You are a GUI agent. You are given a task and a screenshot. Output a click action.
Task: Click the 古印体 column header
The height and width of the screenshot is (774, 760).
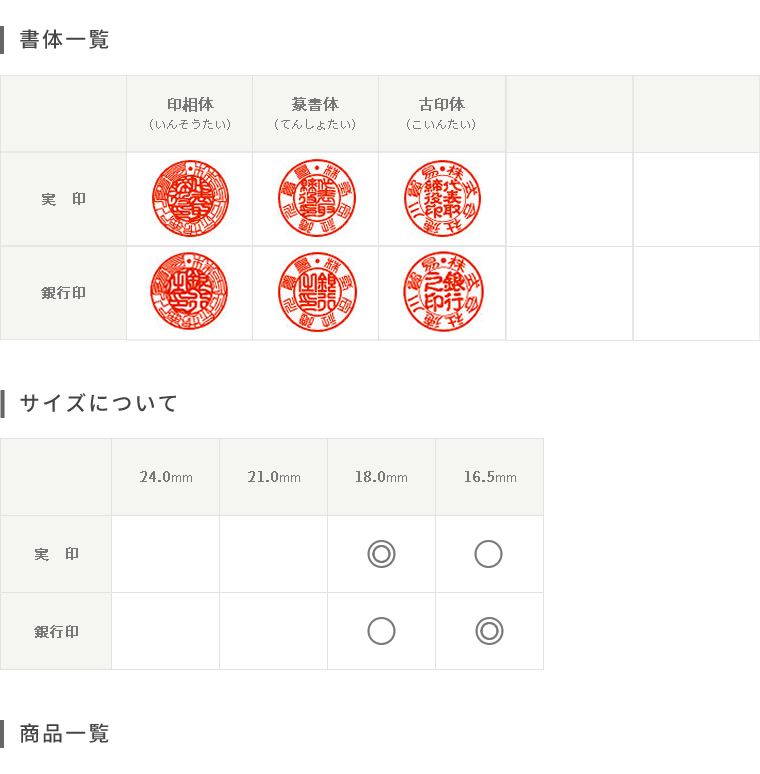(442, 114)
